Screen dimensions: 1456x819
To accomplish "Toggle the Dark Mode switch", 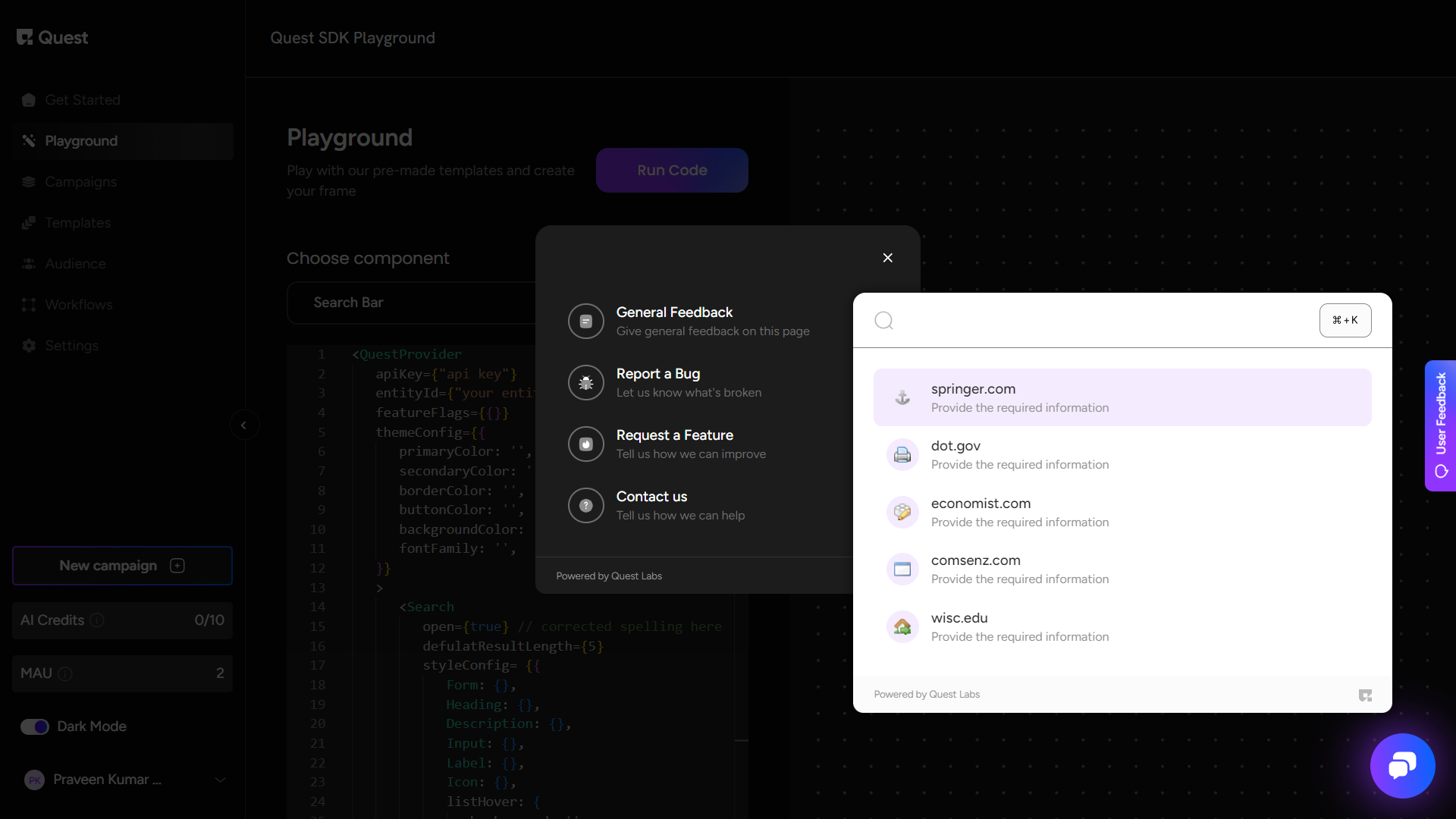I will click(x=35, y=726).
